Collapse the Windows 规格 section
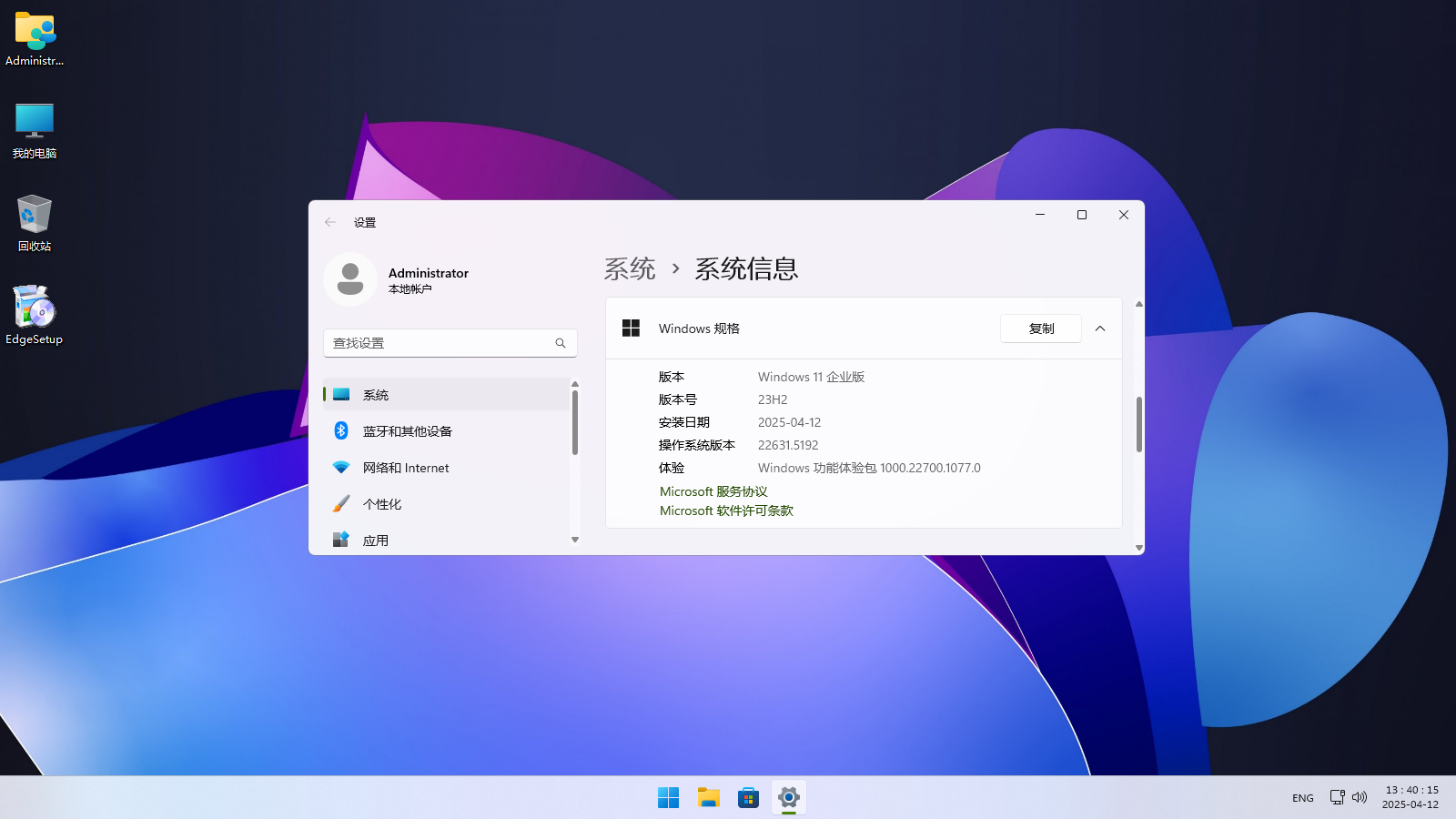Image resolution: width=1456 pixels, height=819 pixels. click(x=1100, y=329)
